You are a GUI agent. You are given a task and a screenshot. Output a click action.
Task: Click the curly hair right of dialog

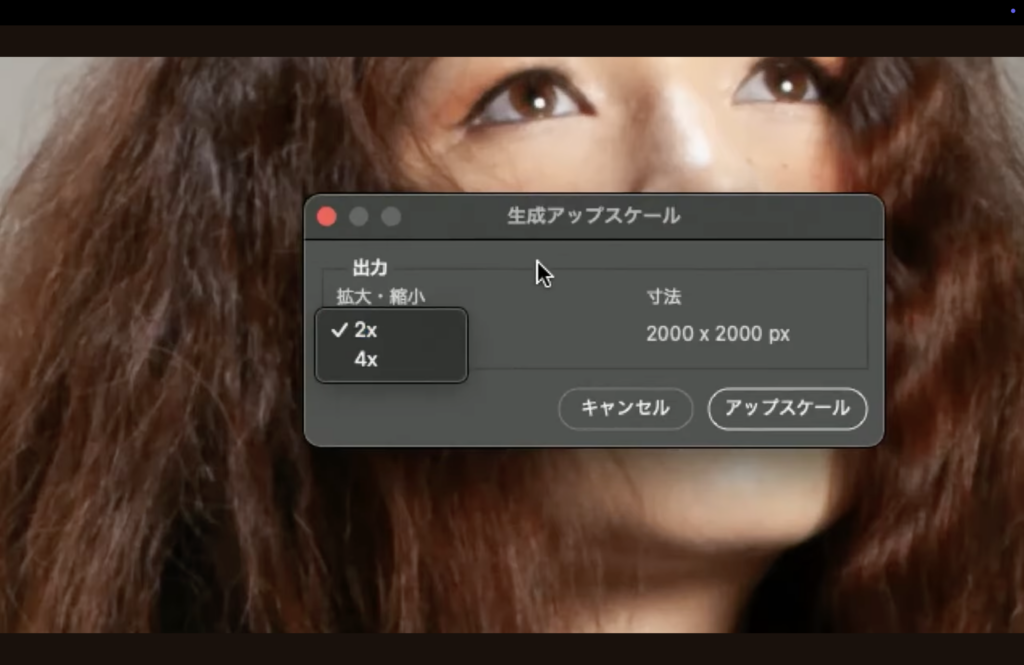(950, 350)
